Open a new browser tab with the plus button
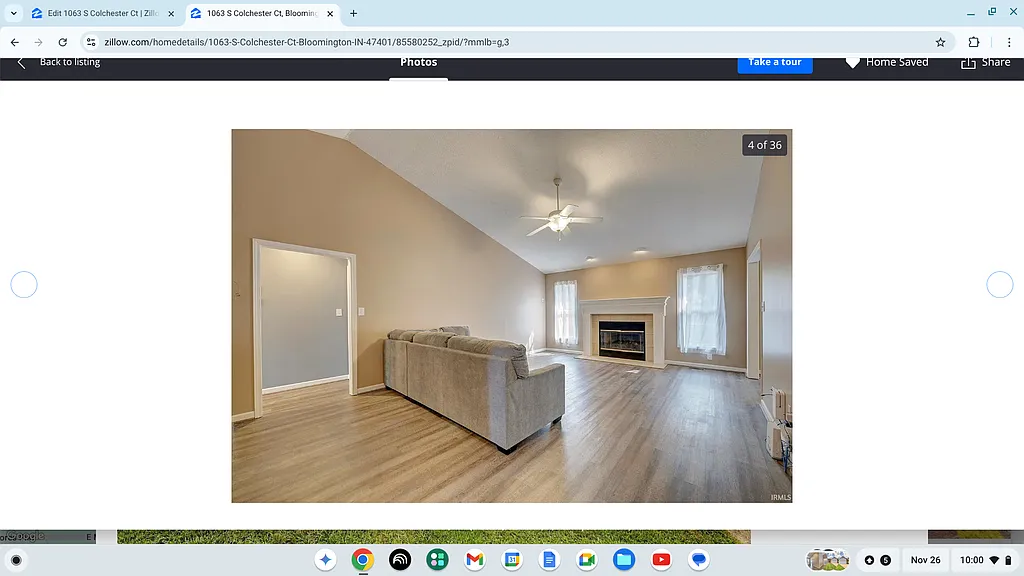 tap(351, 13)
